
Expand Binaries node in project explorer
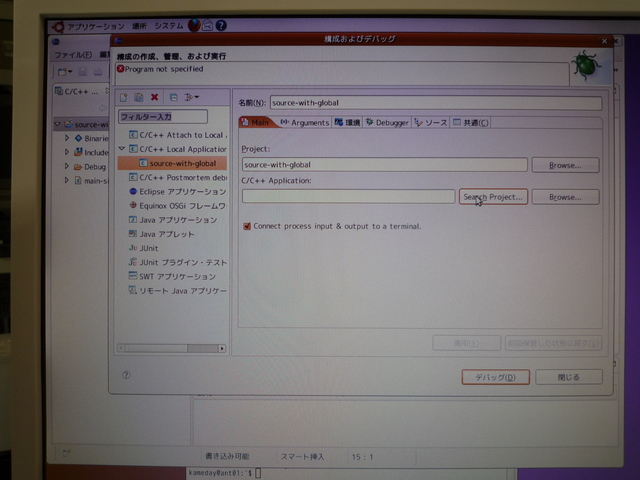pyautogui.click(x=67, y=138)
